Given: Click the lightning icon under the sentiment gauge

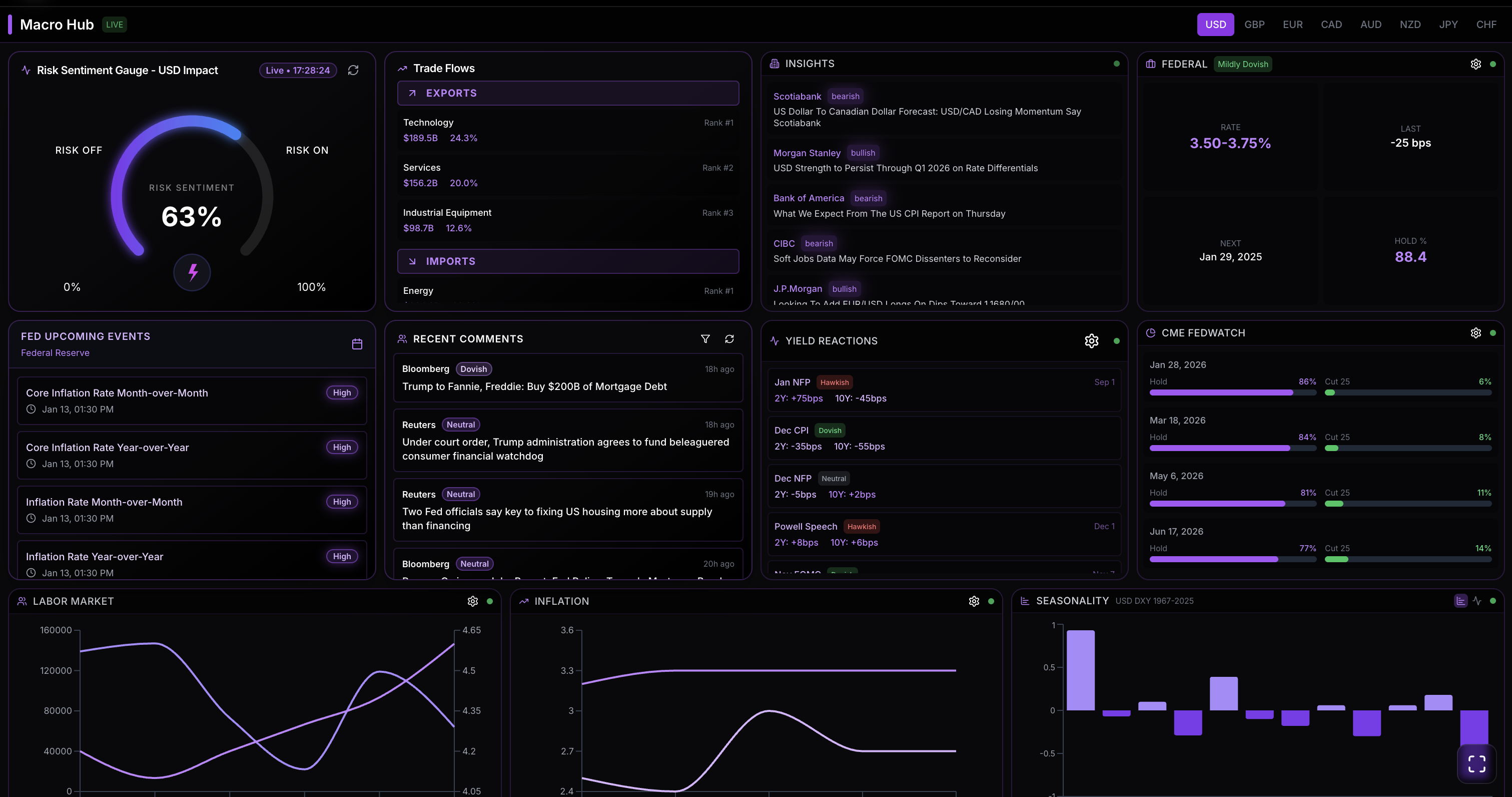Looking at the screenshot, I should point(192,272).
